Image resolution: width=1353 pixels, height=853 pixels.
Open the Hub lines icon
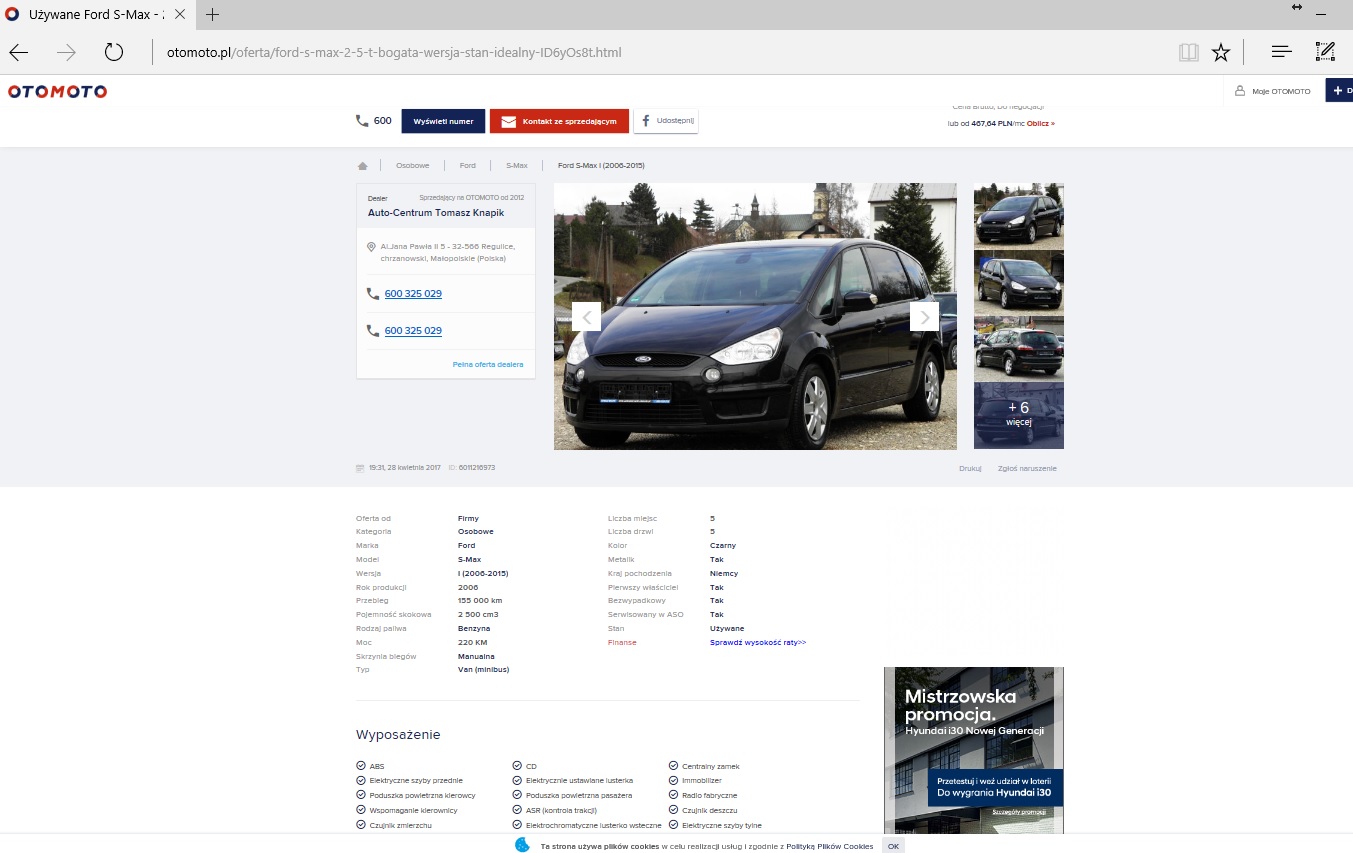[1281, 52]
